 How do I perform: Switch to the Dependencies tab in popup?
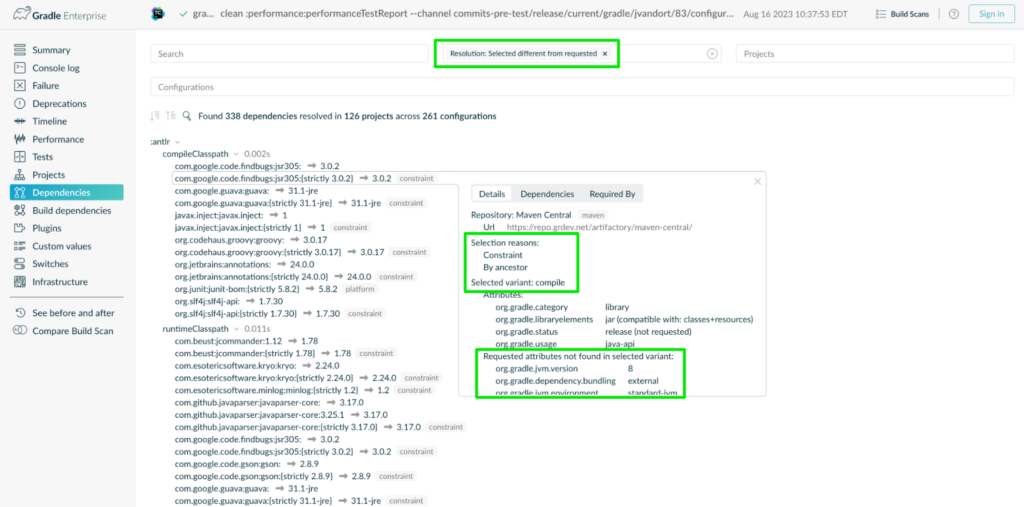click(547, 194)
